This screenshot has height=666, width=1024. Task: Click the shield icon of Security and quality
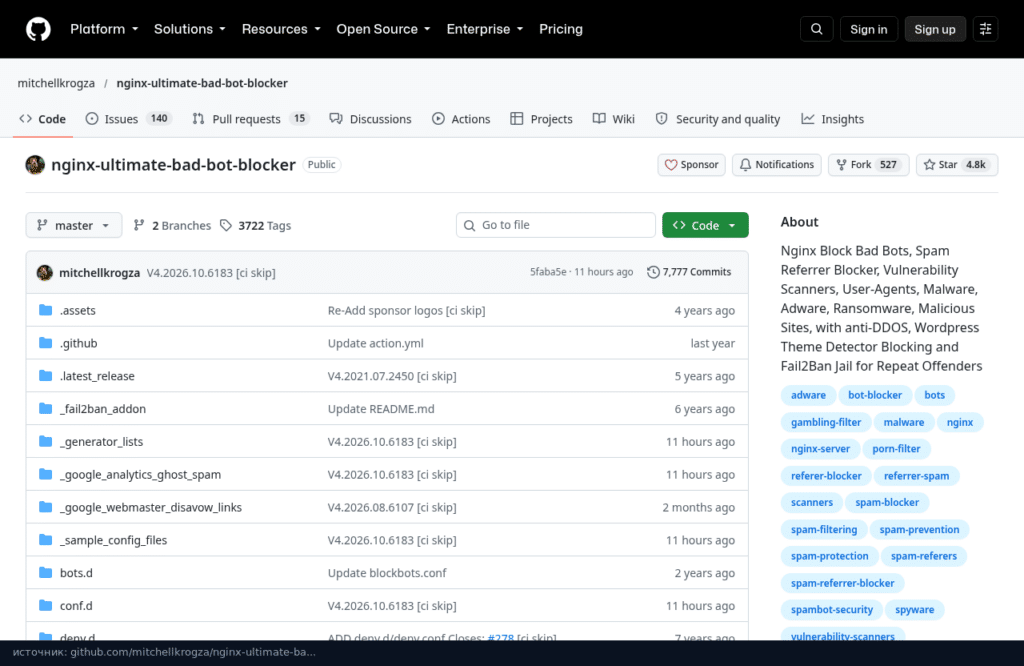662,119
